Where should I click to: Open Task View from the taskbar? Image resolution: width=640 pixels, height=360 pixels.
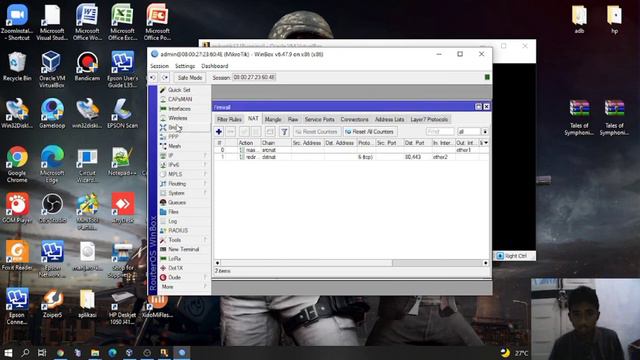click(42, 353)
